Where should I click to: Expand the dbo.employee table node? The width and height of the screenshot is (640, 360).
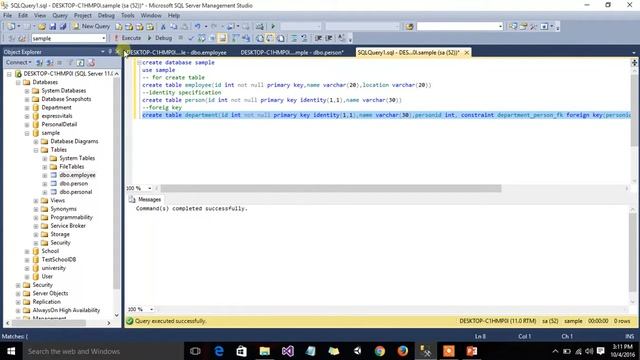(45, 175)
